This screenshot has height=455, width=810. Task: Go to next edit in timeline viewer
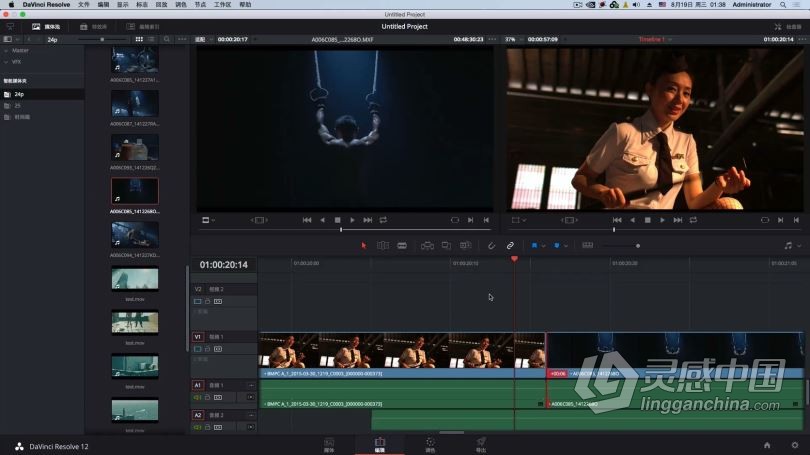coord(677,220)
